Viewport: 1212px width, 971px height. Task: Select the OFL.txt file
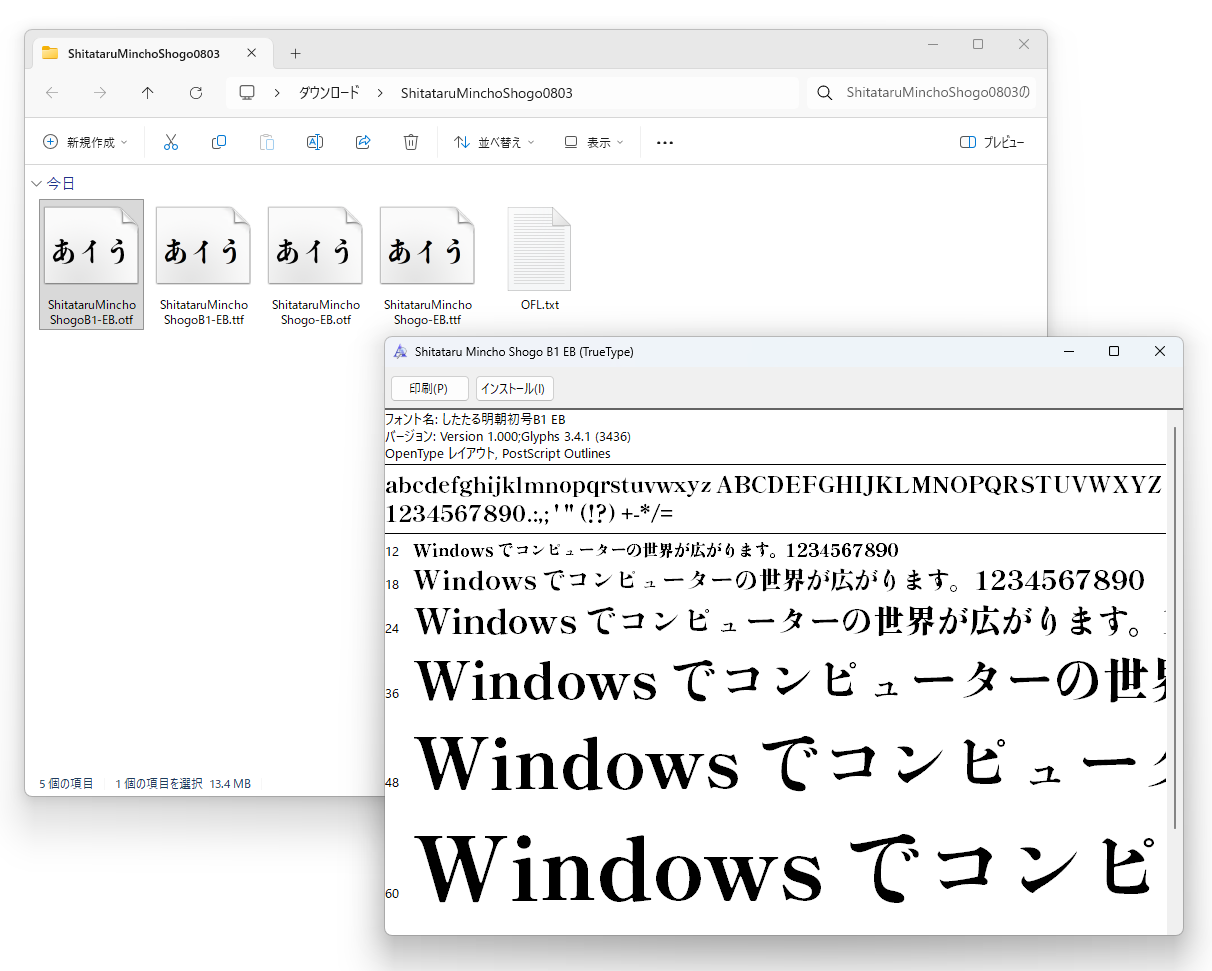click(540, 258)
